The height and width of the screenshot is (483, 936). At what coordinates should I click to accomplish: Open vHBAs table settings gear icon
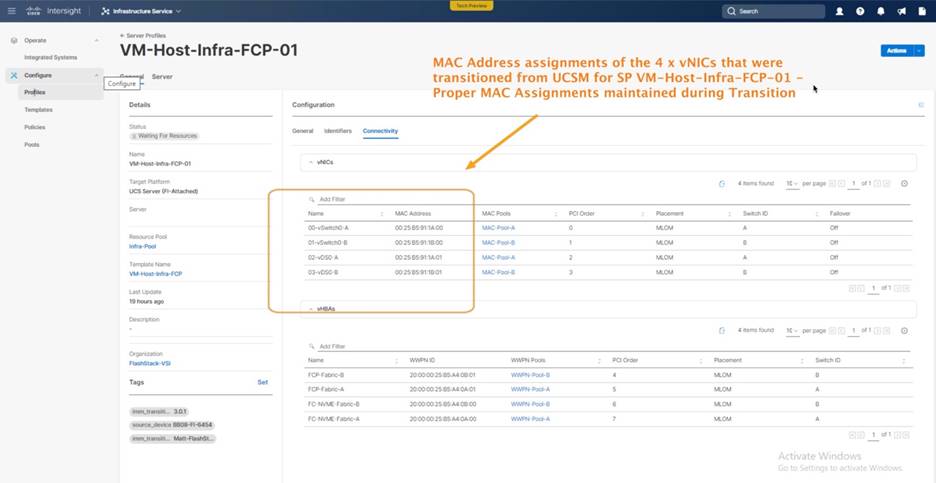[904, 331]
